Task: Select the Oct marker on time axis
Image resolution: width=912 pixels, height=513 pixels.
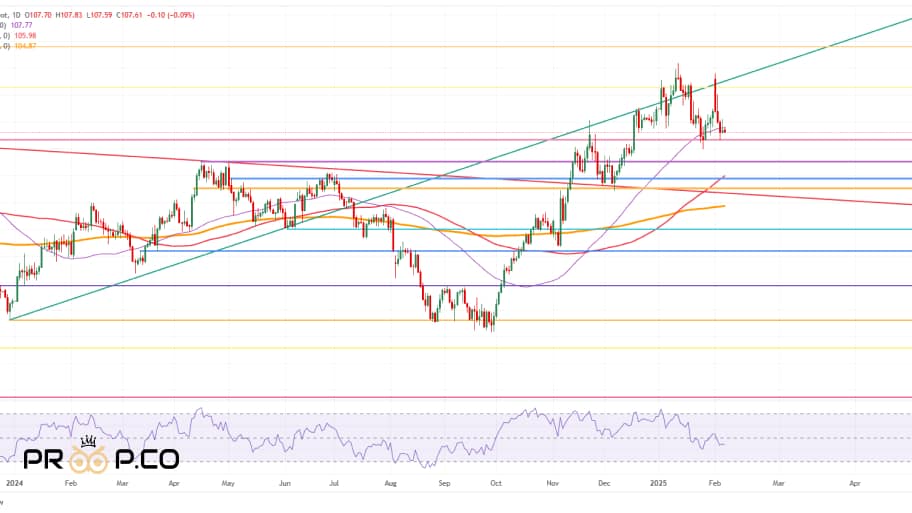Action: 495,481
